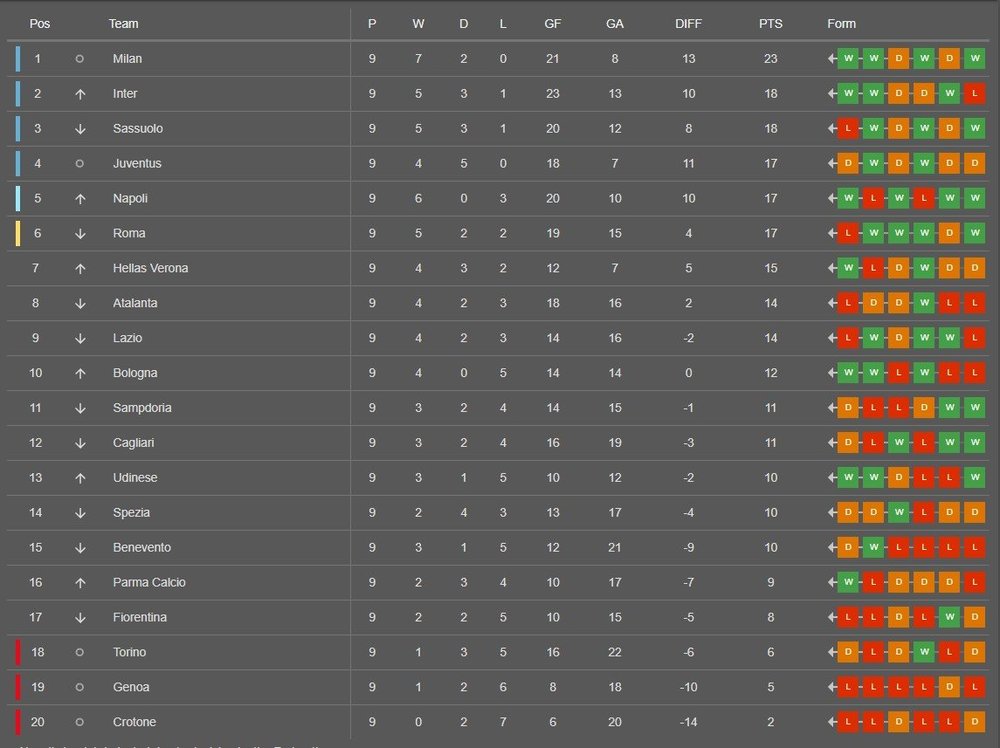Open the Juventus team link
Screen dimensions: 1000x748
click(137, 163)
